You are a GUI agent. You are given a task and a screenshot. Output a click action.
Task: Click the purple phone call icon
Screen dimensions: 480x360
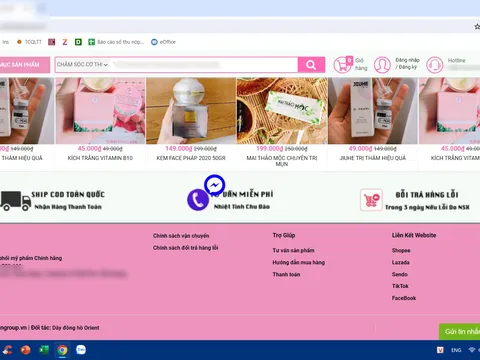[198, 200]
